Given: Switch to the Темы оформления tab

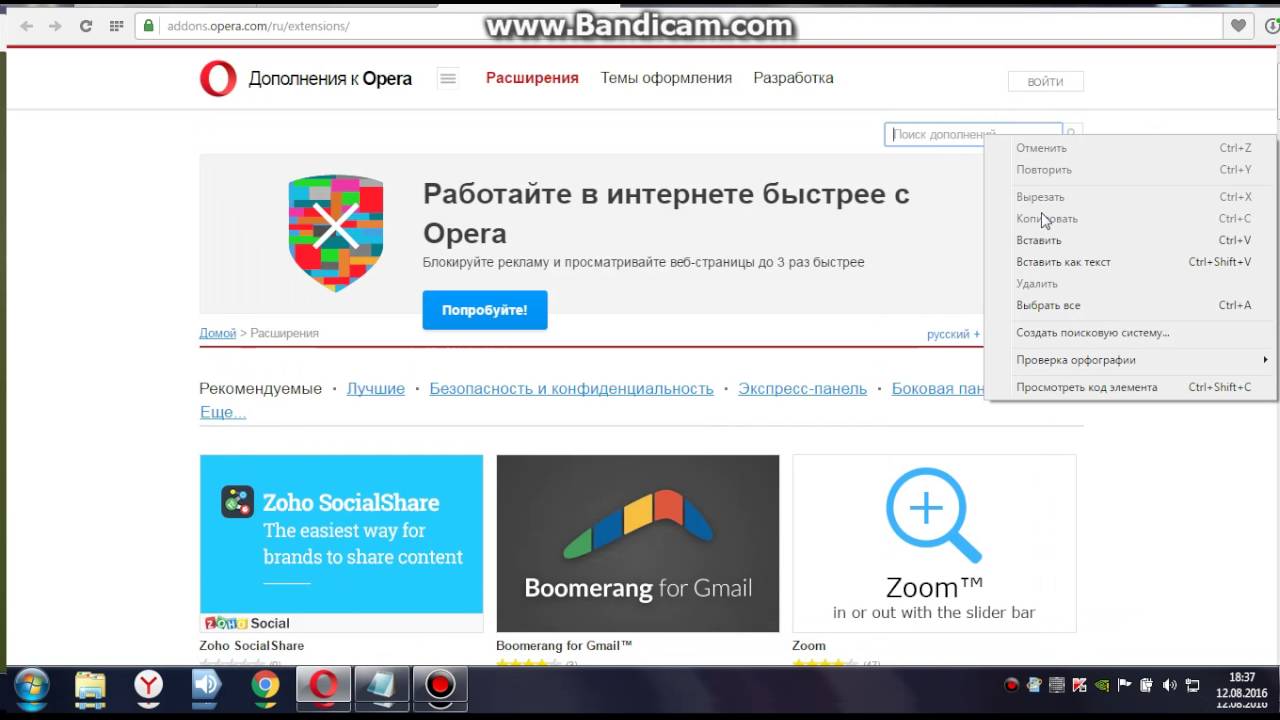Looking at the screenshot, I should coord(666,78).
